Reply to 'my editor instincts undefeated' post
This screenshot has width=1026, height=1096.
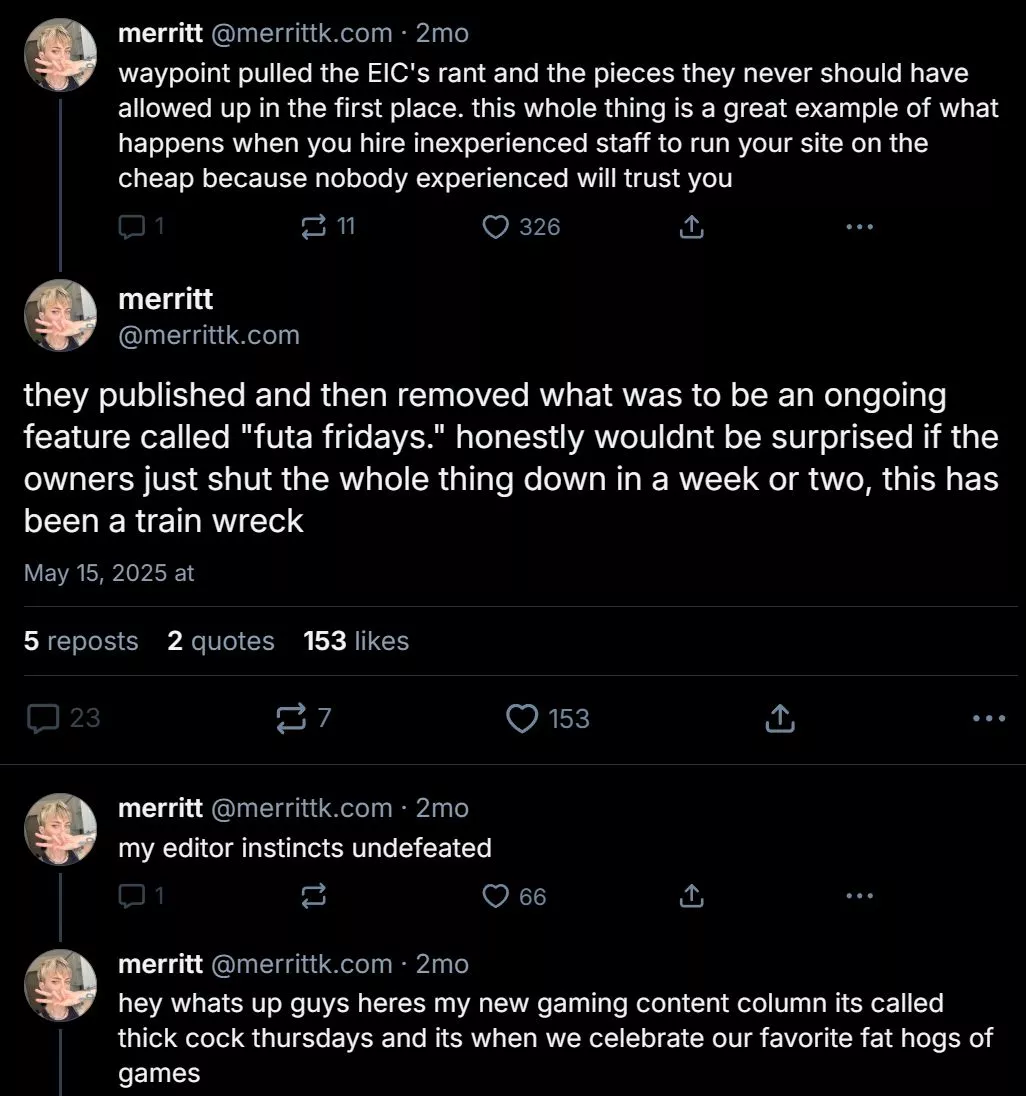[132, 897]
